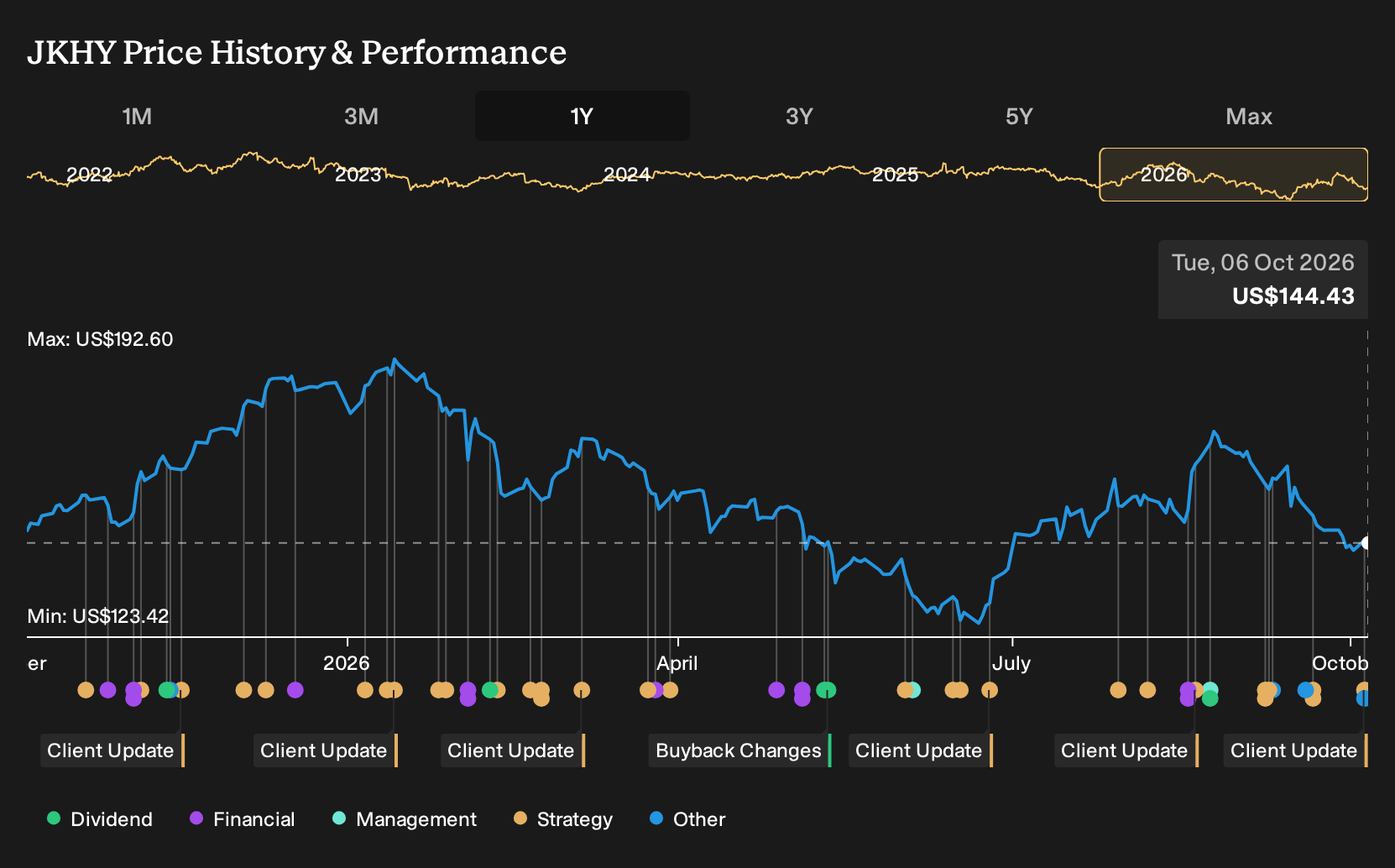Open Client Update label beside Buyback Changes
This screenshot has height=868, width=1395.
[x=920, y=750]
